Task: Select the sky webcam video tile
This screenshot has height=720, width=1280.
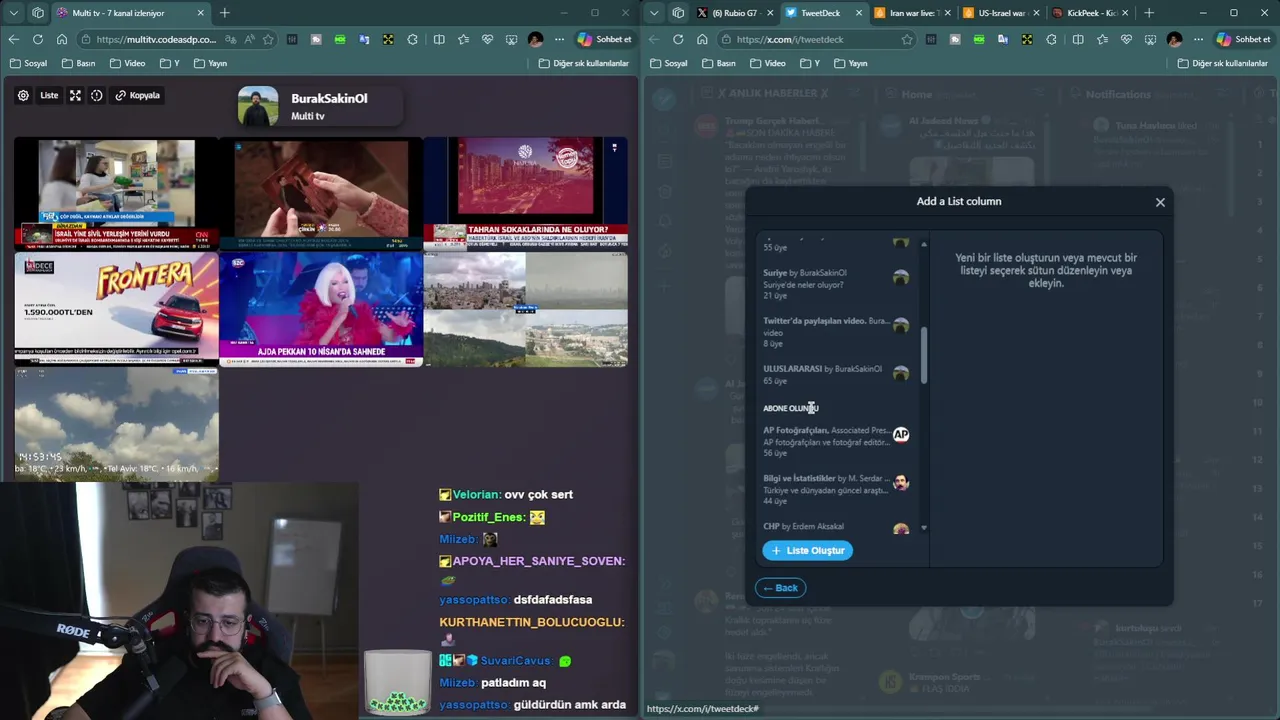Action: point(116,424)
